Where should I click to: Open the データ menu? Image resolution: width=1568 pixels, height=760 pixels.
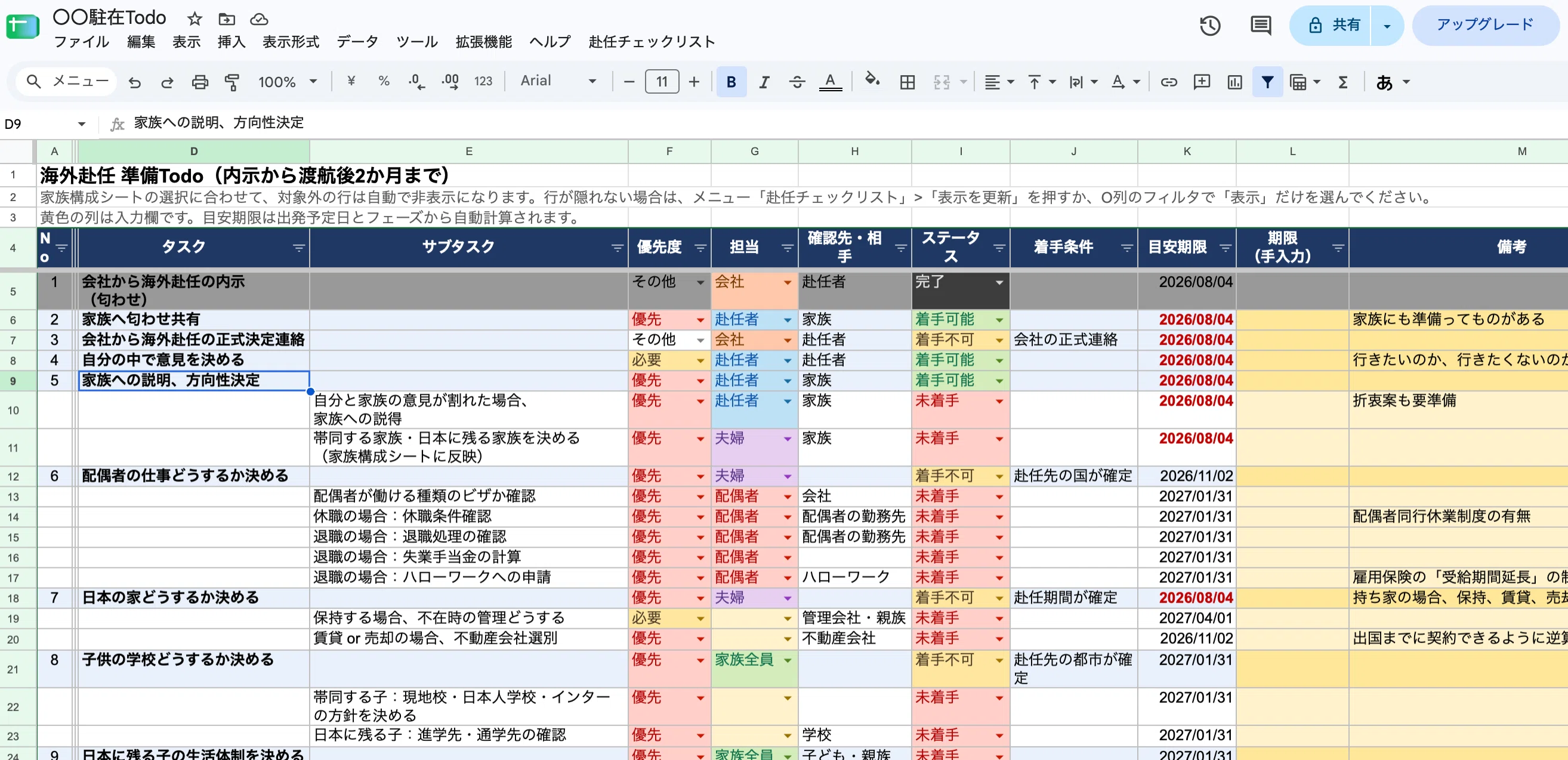pos(357,42)
